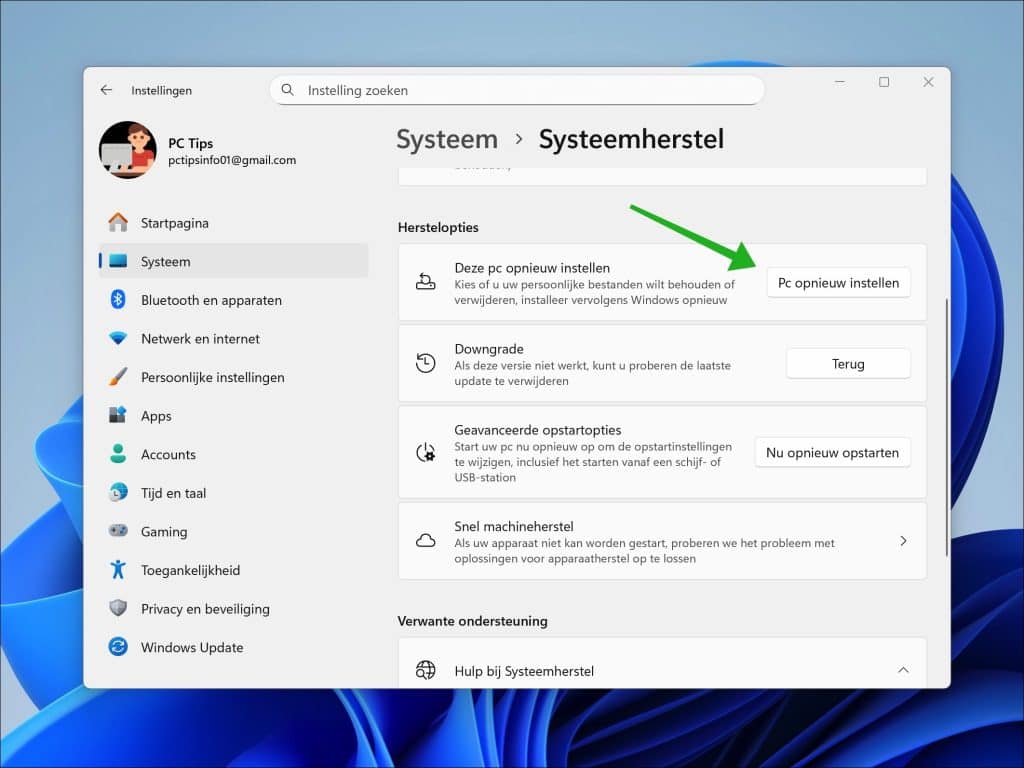Click the Deze pc opnieuw instellen title
This screenshot has width=1024, height=768.
tap(532, 268)
